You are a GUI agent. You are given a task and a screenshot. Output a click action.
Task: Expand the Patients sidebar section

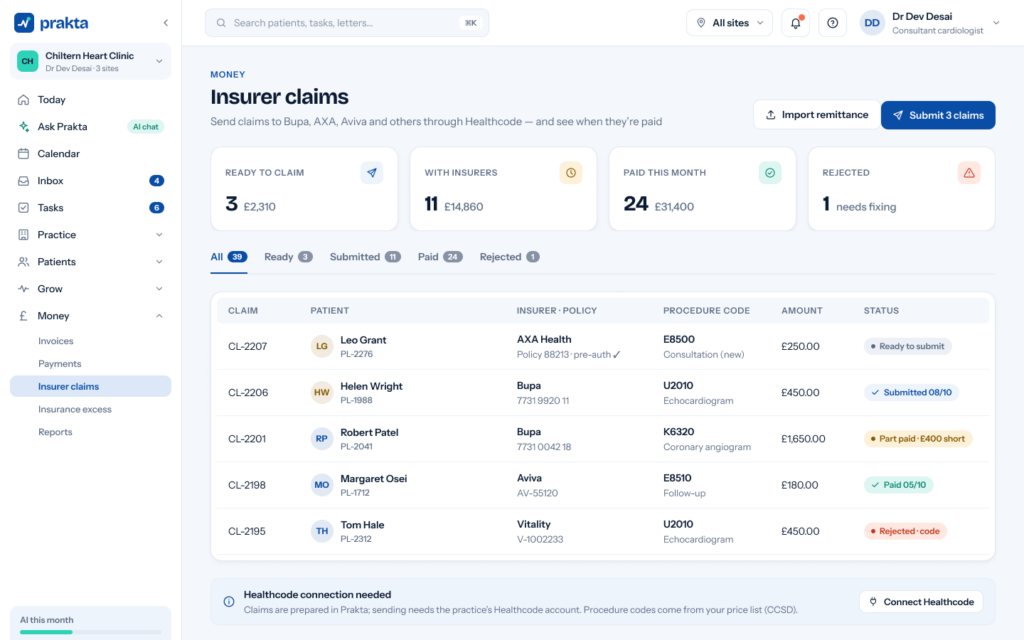90,262
